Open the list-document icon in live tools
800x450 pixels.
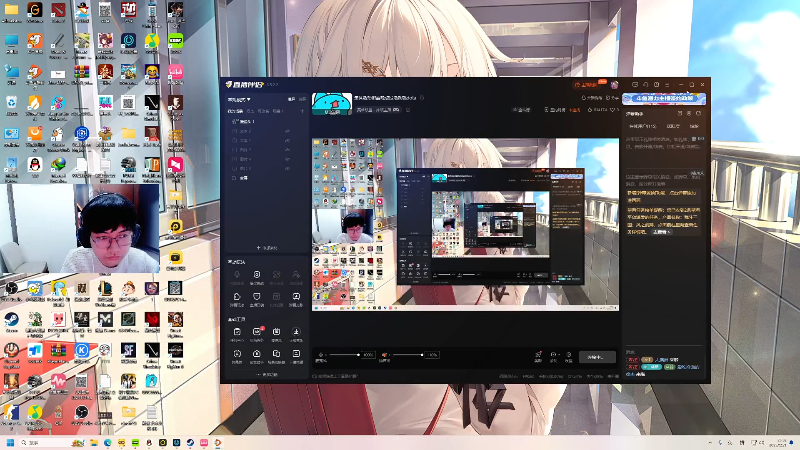pyautogui.click(x=296, y=356)
